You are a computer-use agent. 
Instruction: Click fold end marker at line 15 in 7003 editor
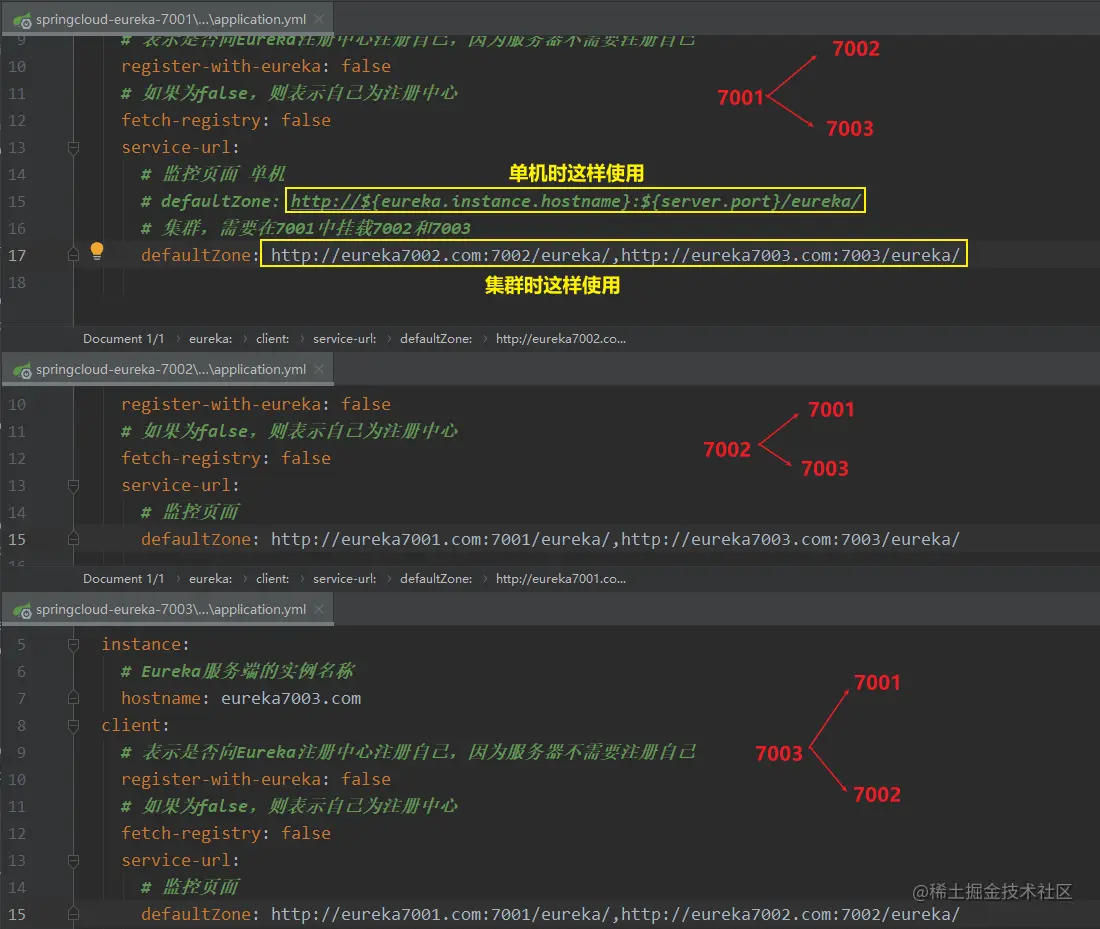73,914
